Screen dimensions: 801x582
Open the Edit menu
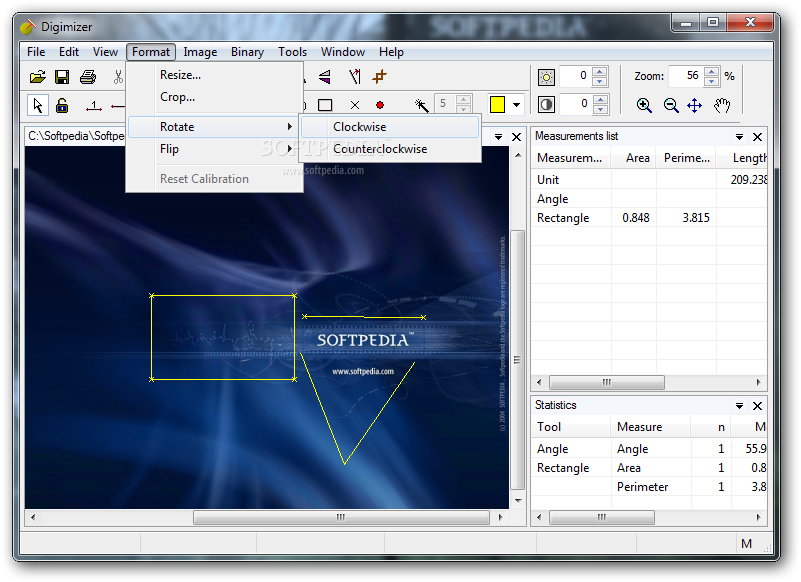click(68, 52)
